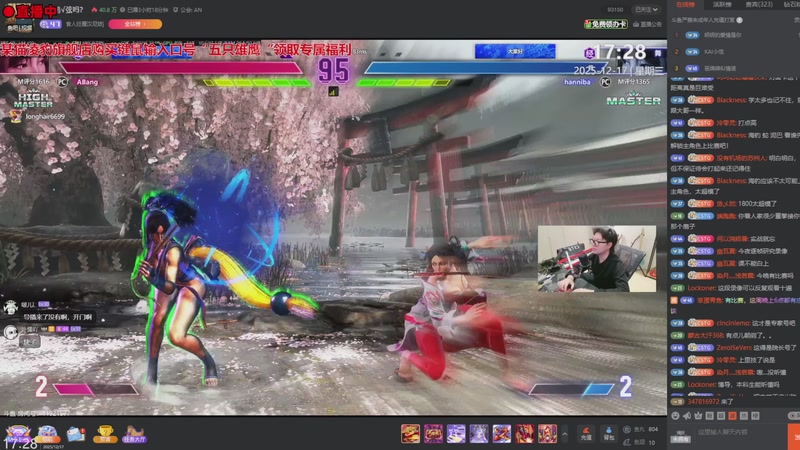Switch to the 在线榜 online ranking tab
800x450 pixels.
coord(686,5)
